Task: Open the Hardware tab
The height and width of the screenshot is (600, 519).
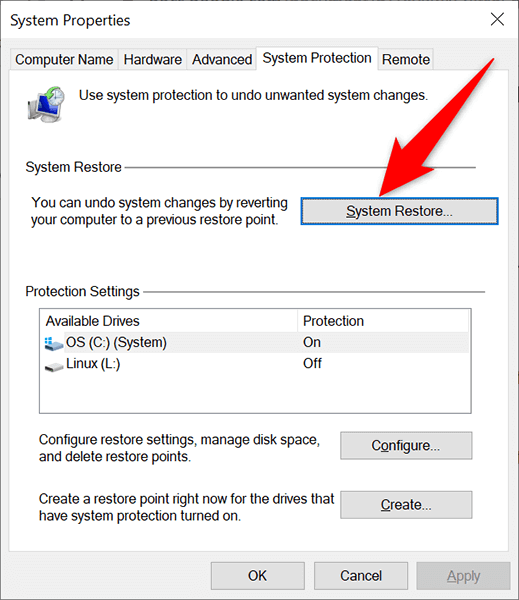Action: (152, 60)
